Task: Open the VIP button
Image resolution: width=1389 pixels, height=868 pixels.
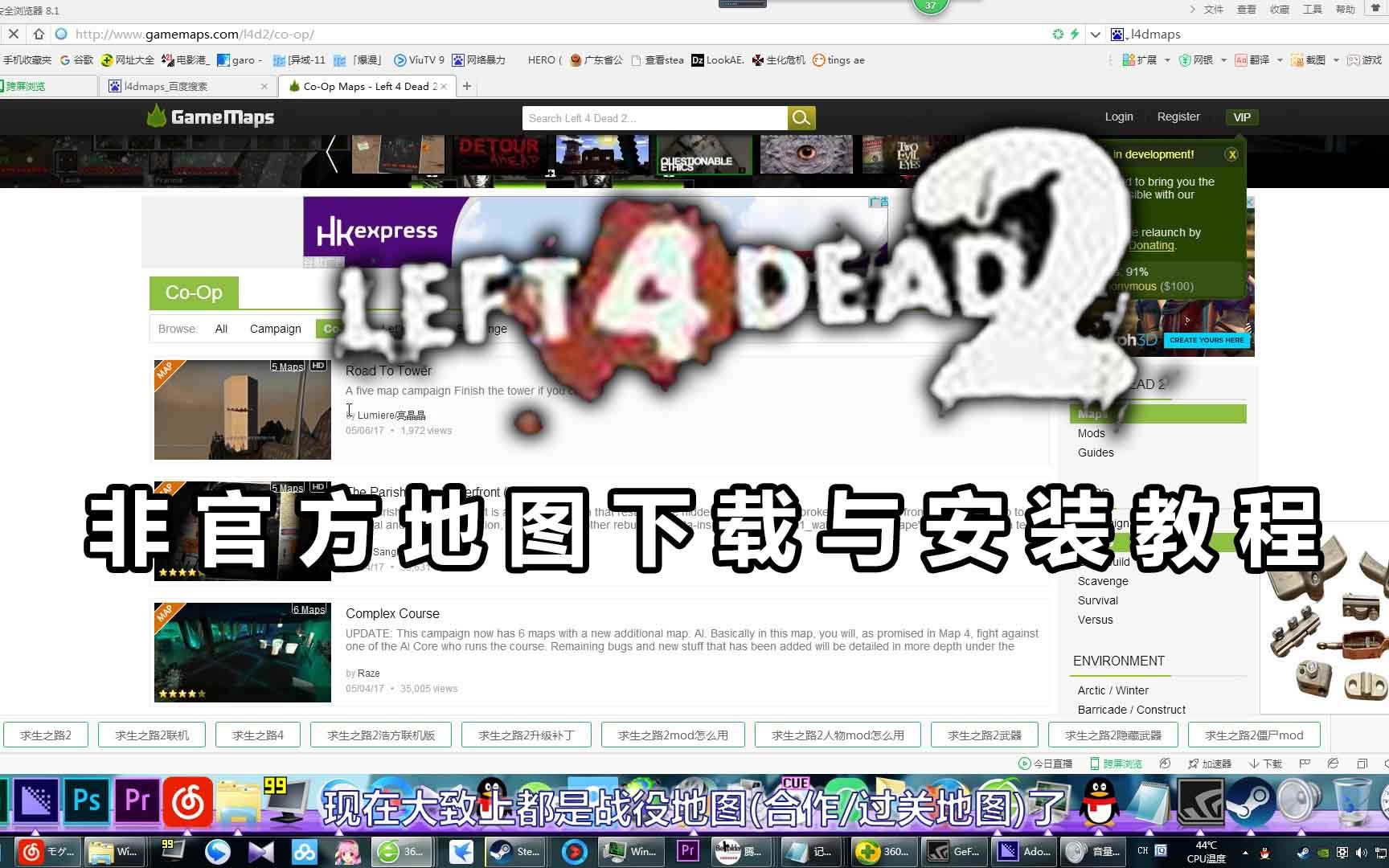Action: 1242,117
